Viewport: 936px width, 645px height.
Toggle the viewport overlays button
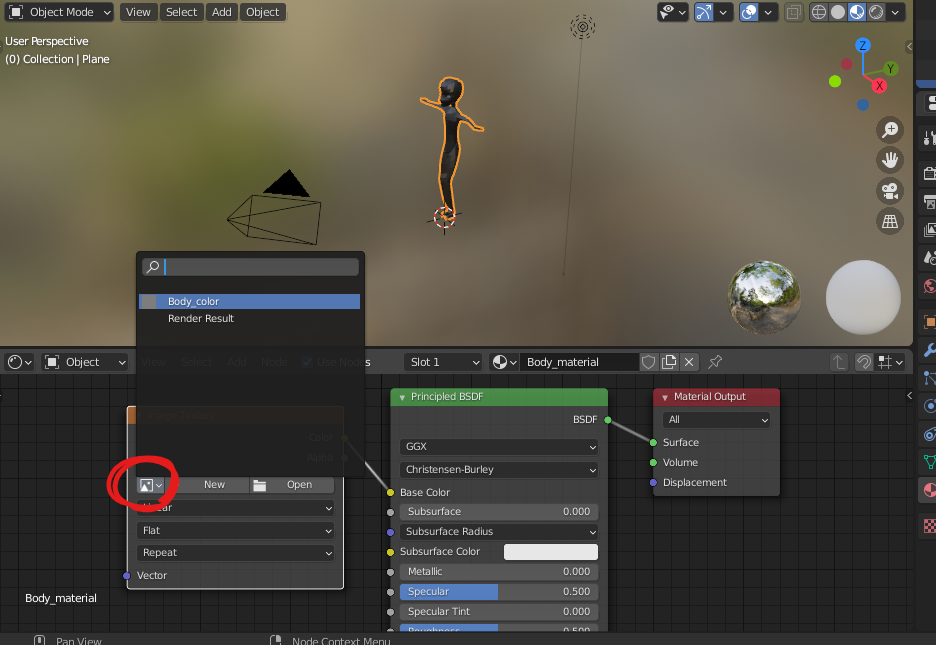coord(749,12)
